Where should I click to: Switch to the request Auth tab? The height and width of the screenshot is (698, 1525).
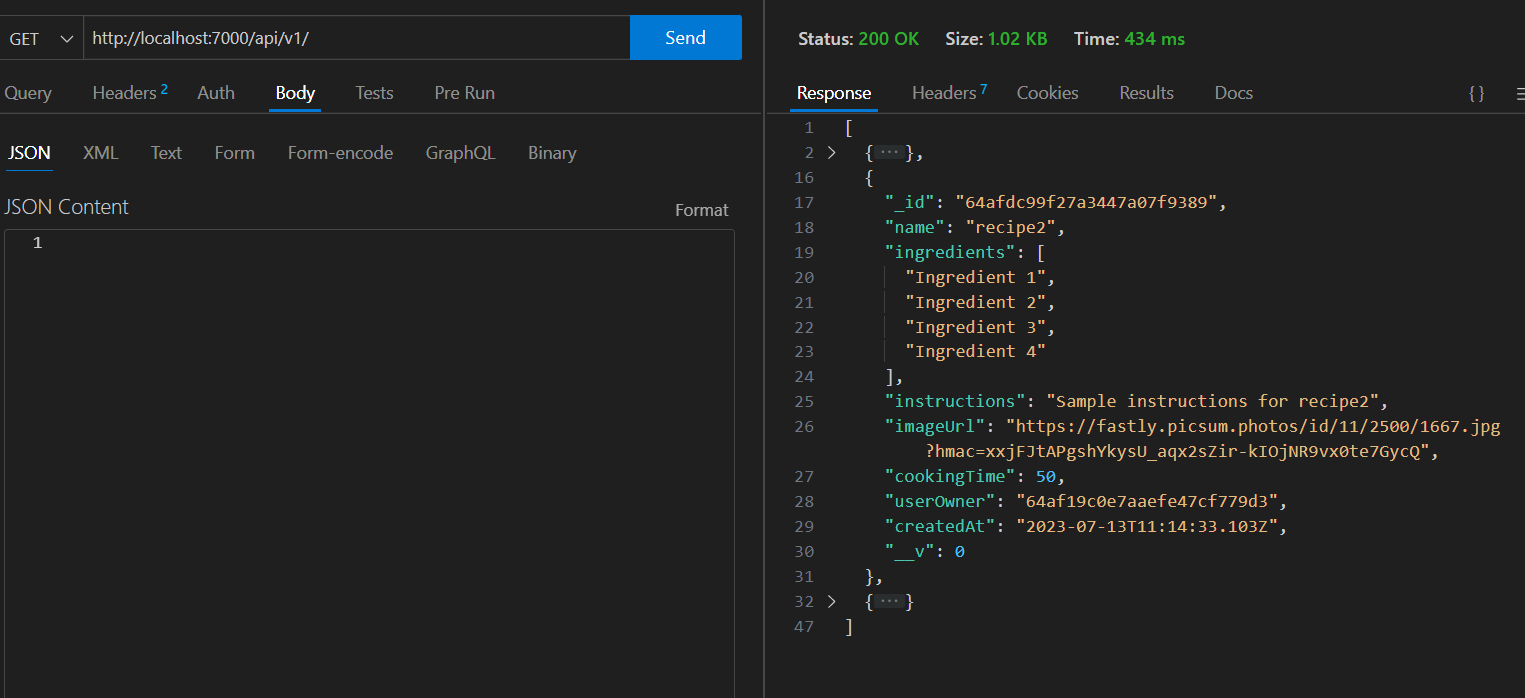click(x=215, y=93)
